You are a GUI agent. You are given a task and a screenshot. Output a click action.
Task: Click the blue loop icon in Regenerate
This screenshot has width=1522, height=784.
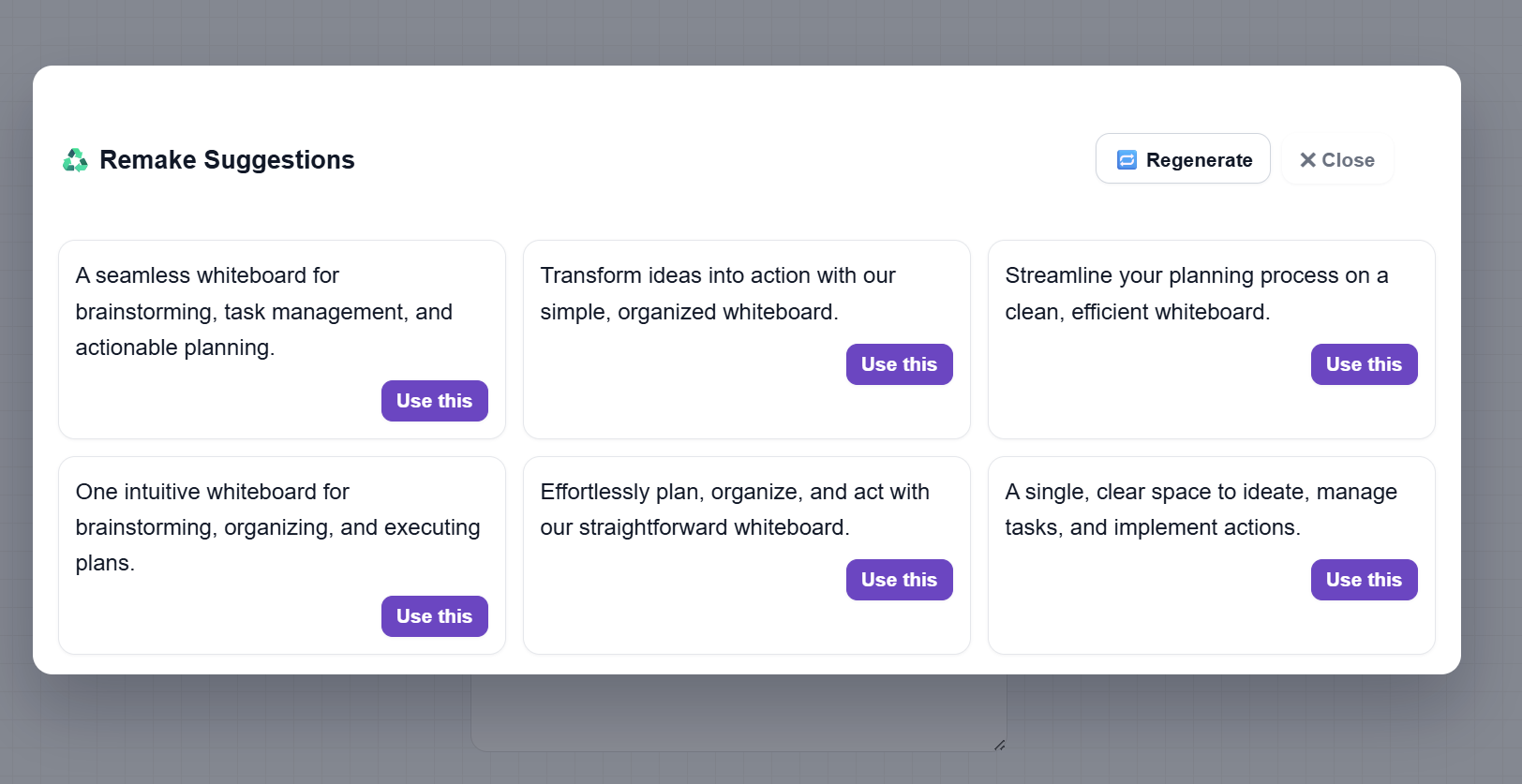pyautogui.click(x=1127, y=160)
